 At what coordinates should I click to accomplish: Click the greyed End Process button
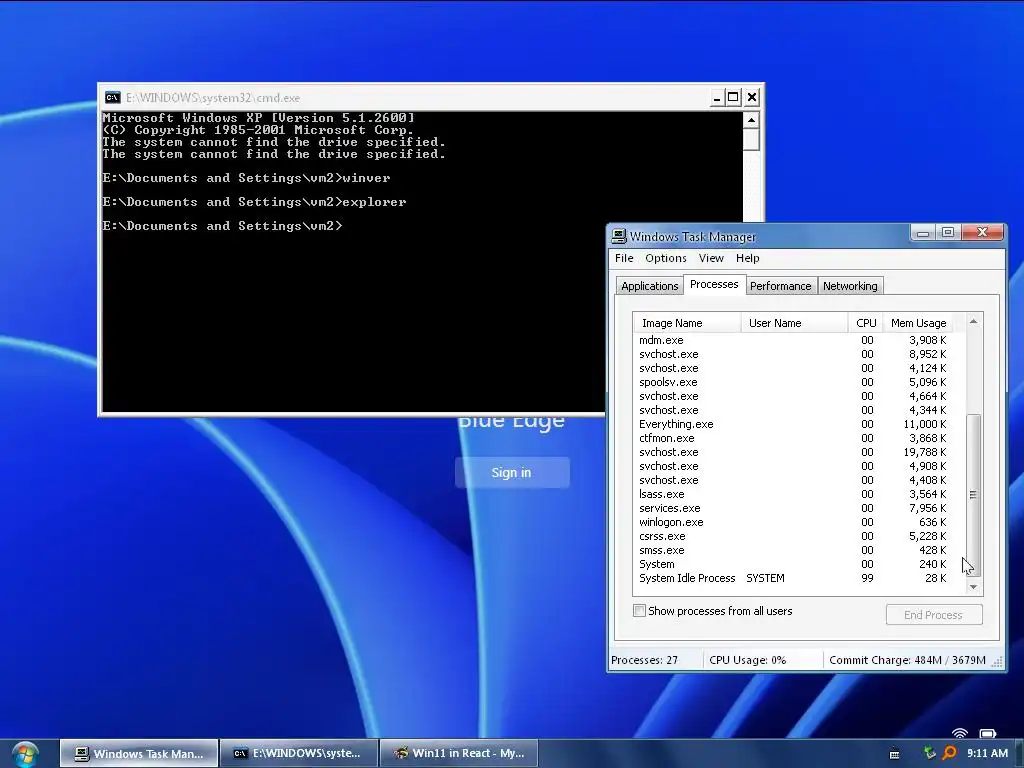coord(934,615)
